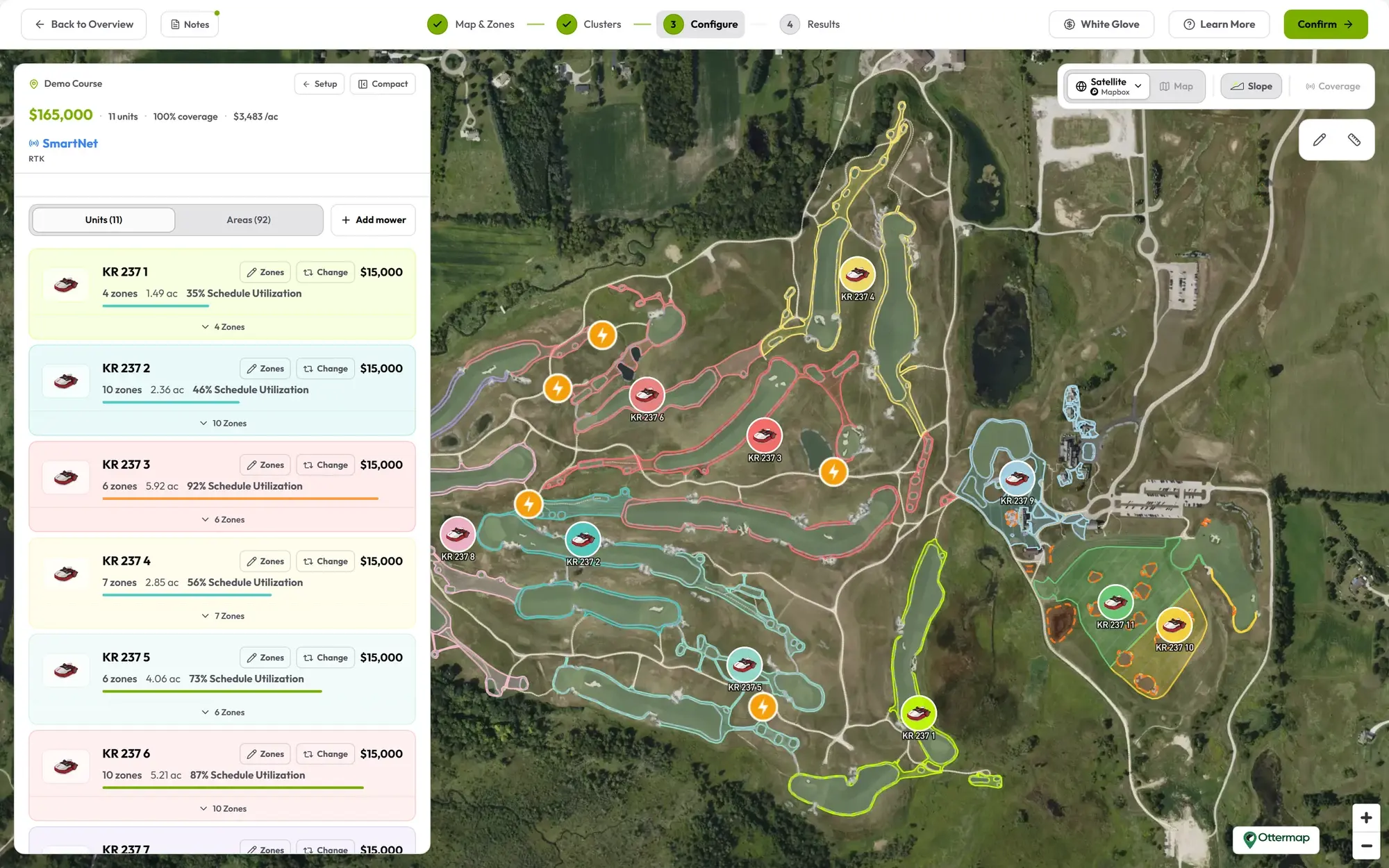Open Learn More help
The image size is (1389, 868).
(x=1219, y=24)
